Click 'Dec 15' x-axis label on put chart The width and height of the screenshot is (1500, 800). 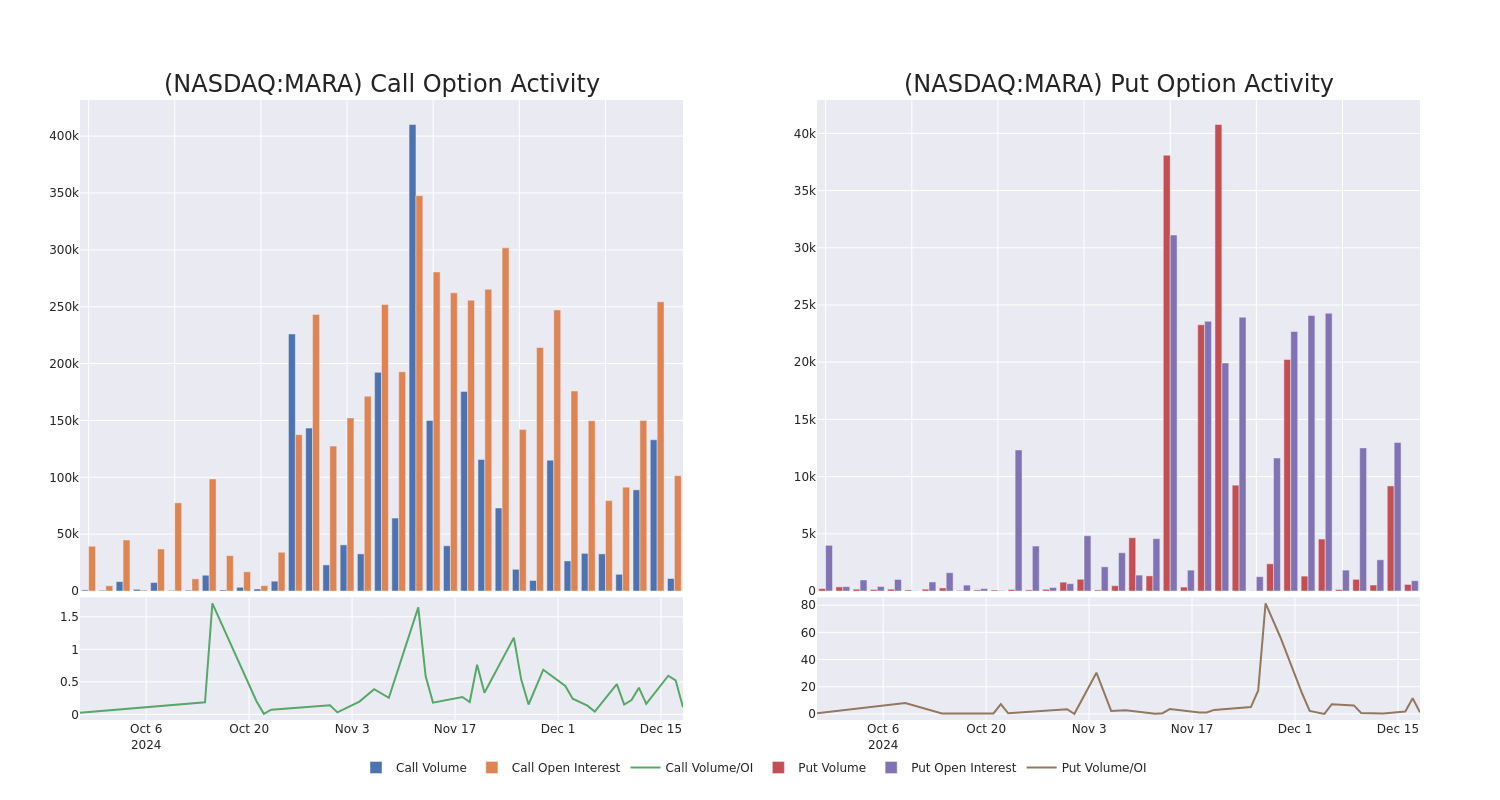(x=1398, y=729)
